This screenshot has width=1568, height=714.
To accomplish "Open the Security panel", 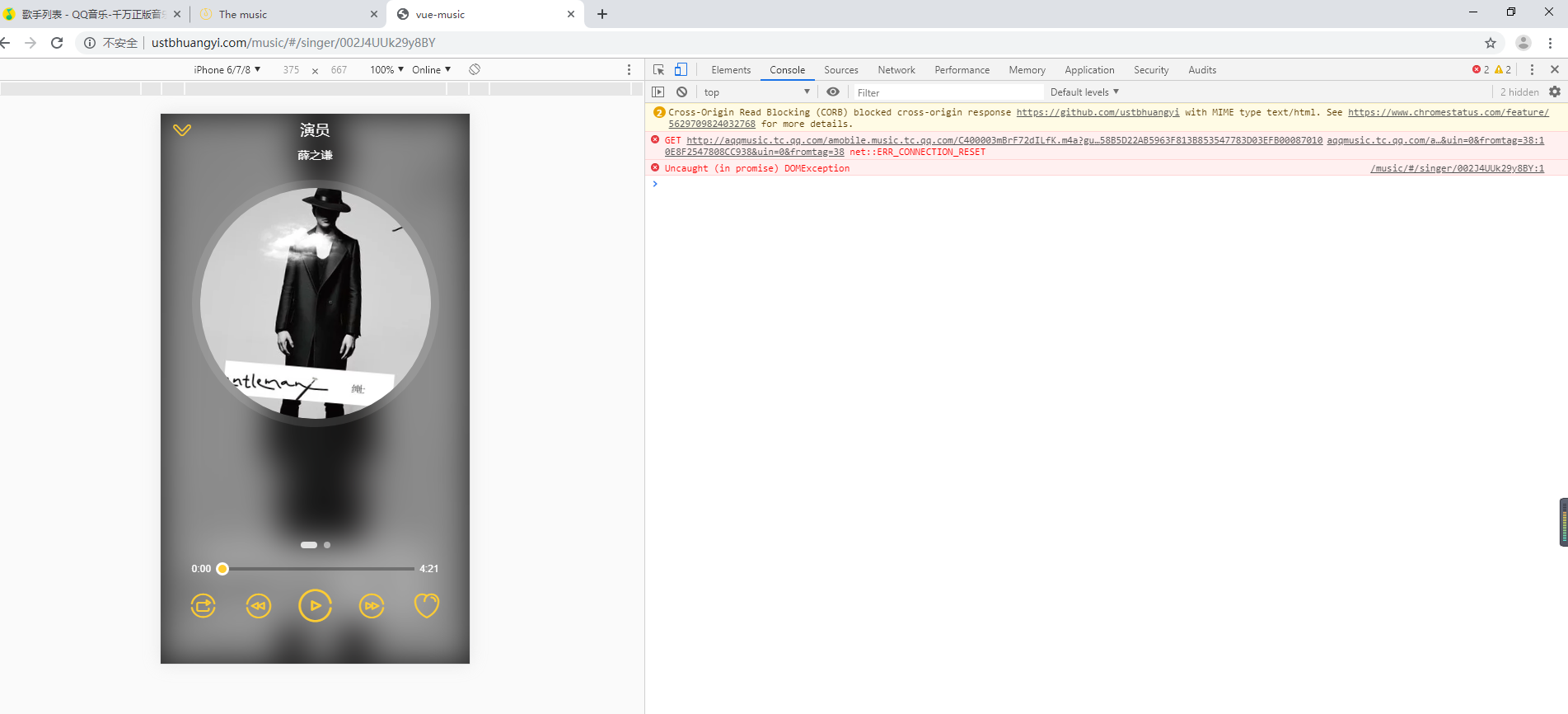I will point(1151,70).
